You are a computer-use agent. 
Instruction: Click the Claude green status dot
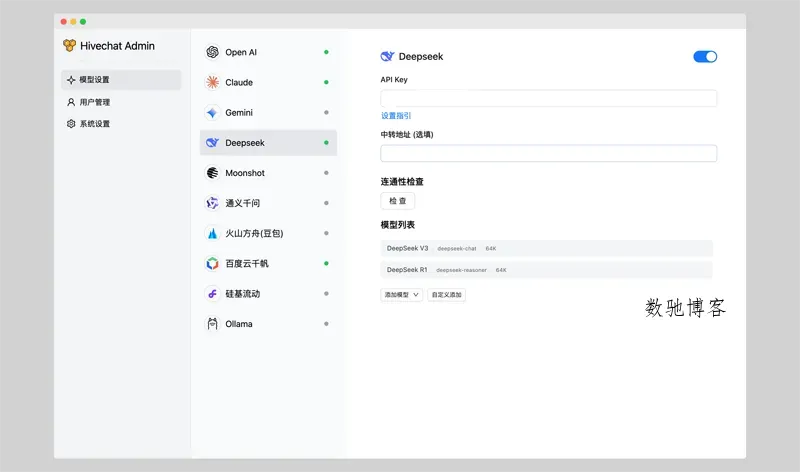(x=326, y=82)
